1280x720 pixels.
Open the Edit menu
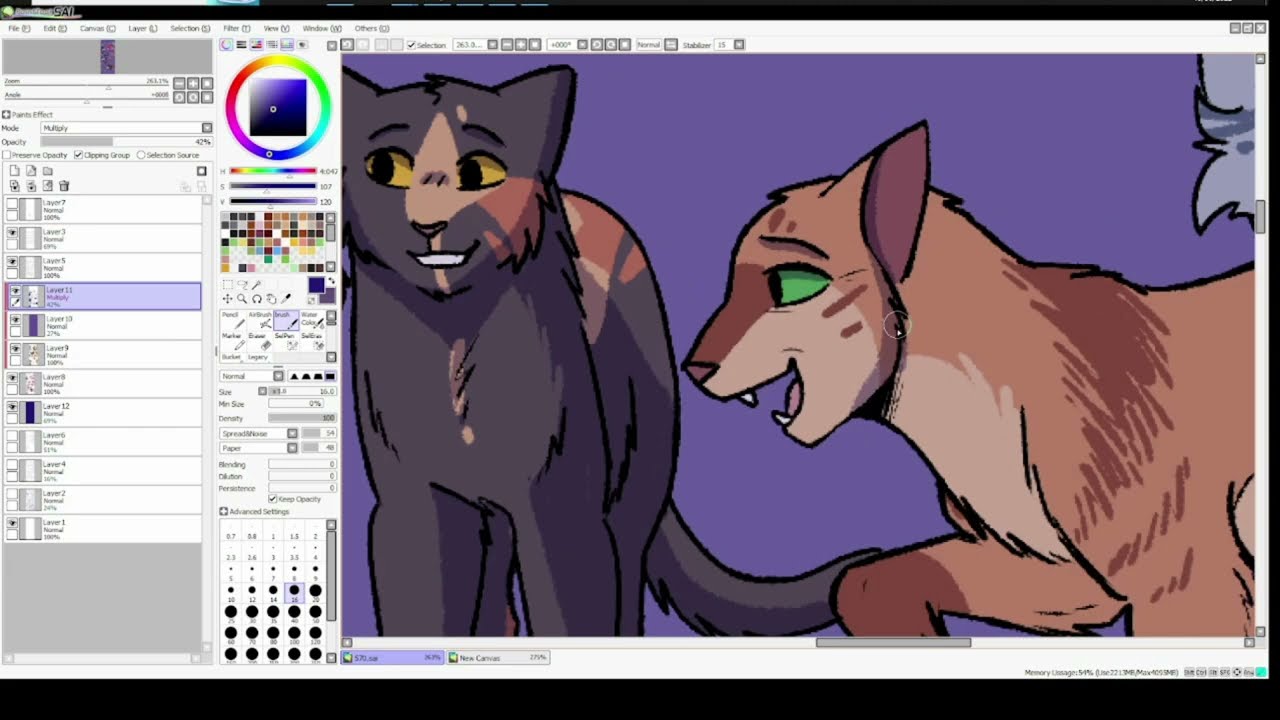click(x=55, y=28)
